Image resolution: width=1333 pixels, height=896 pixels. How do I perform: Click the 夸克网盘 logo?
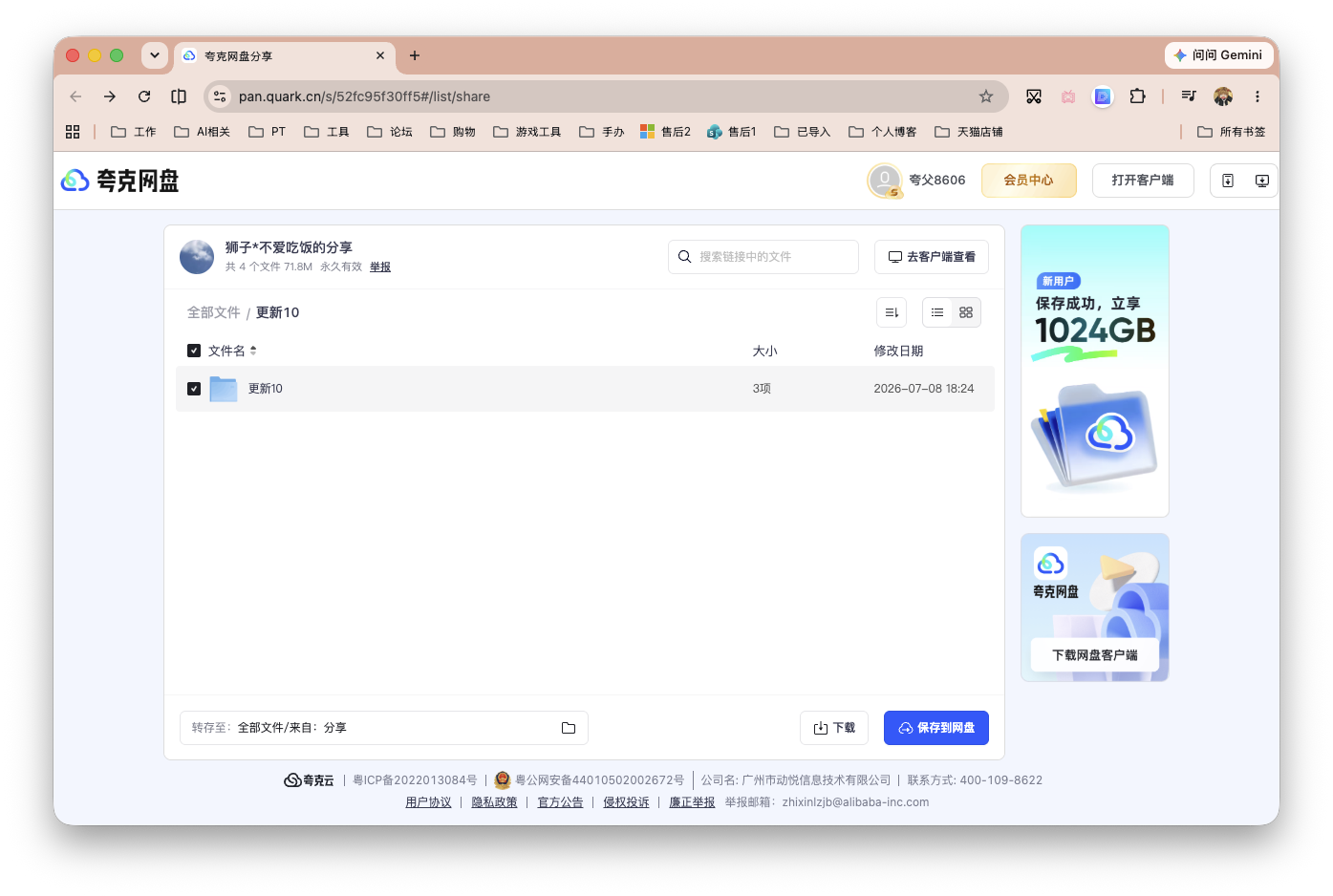[120, 181]
